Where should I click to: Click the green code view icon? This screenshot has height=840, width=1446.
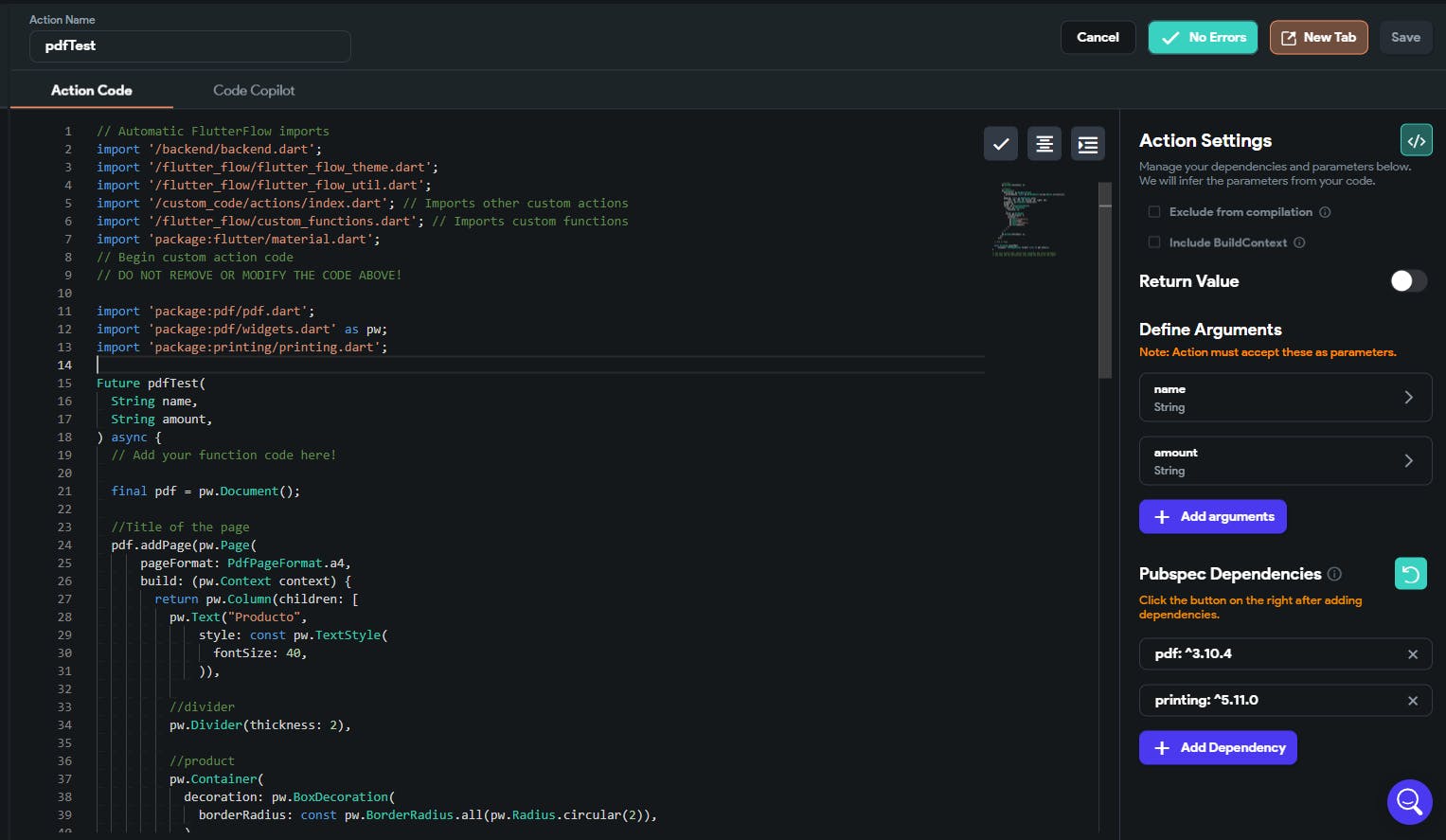[x=1416, y=140]
